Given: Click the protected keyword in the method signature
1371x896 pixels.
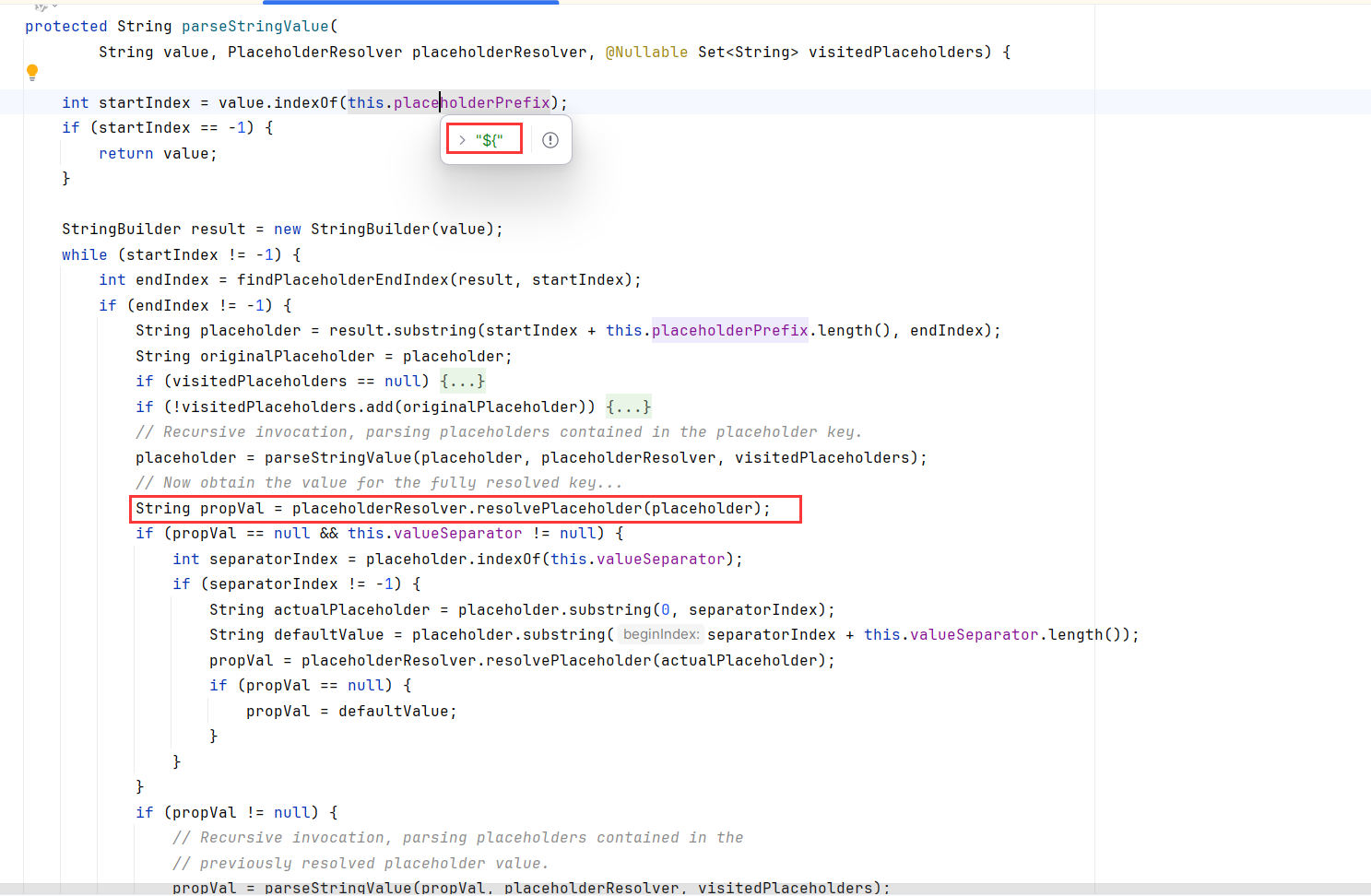Looking at the screenshot, I should point(66,27).
